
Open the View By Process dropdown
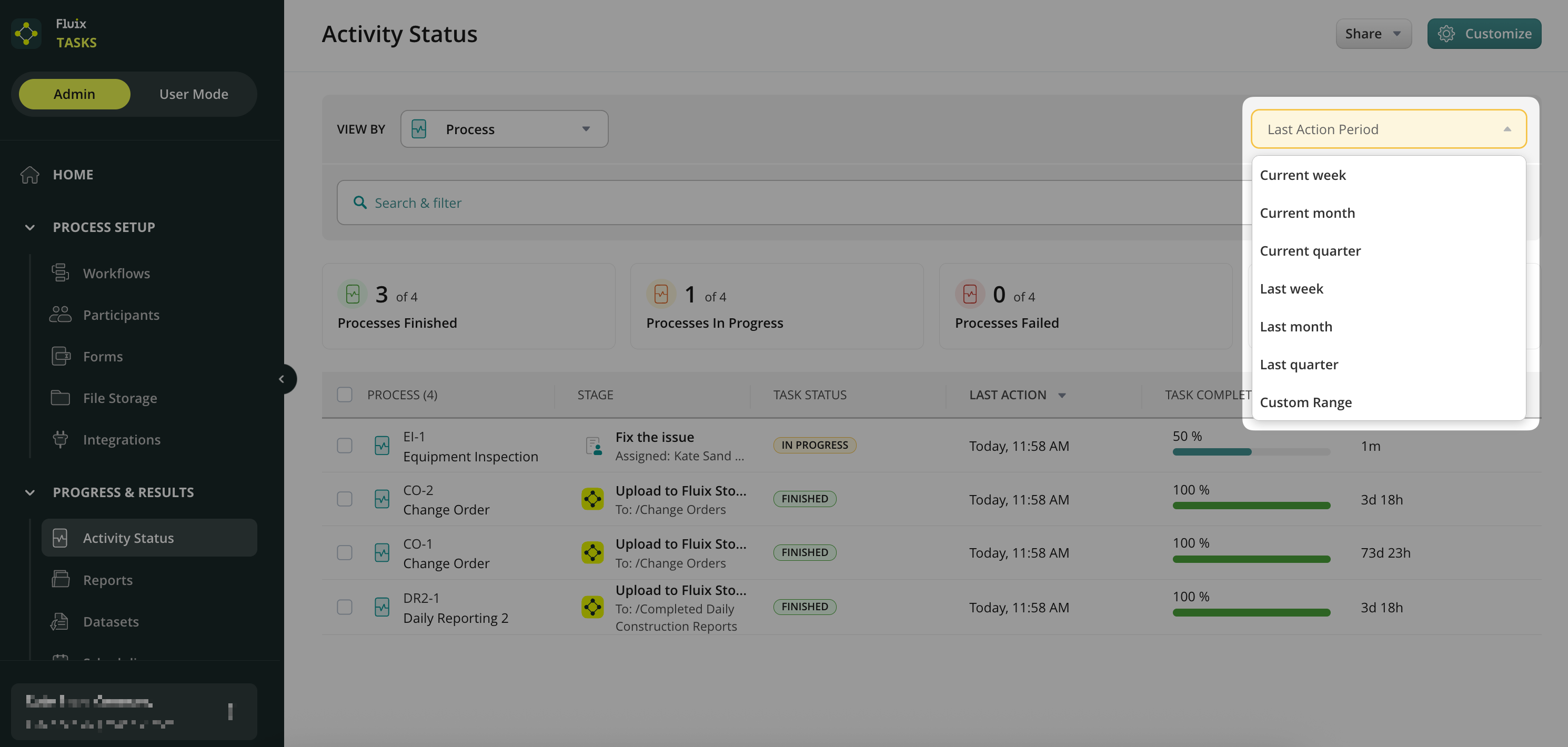pos(504,128)
